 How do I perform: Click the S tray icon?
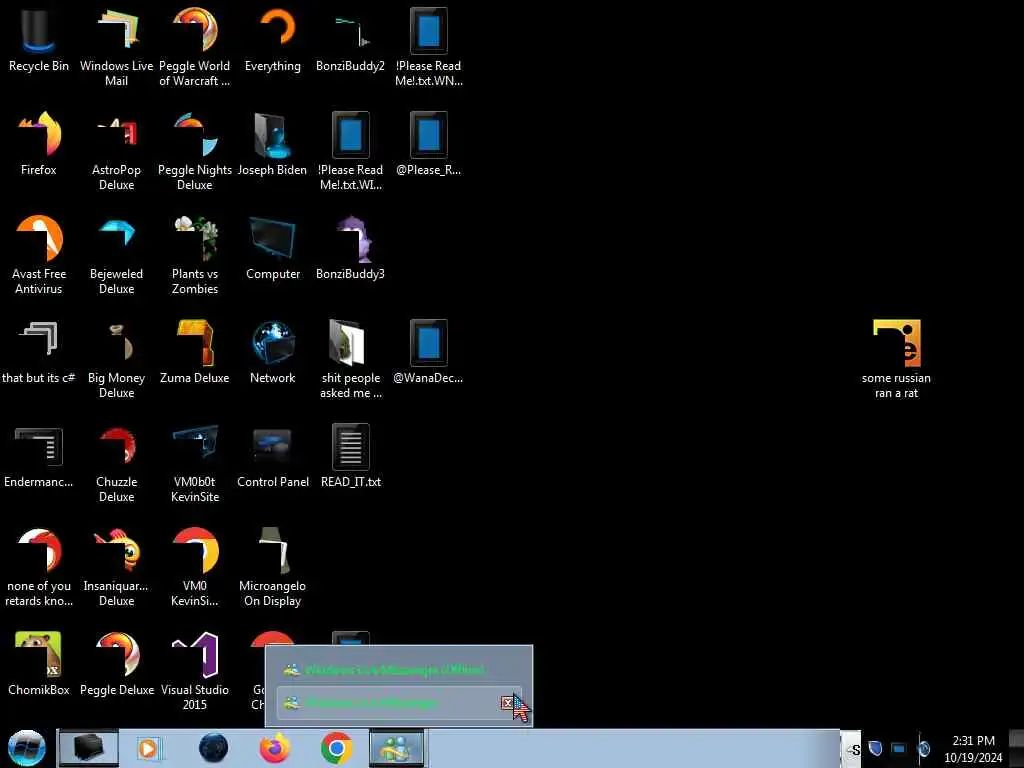pos(853,749)
